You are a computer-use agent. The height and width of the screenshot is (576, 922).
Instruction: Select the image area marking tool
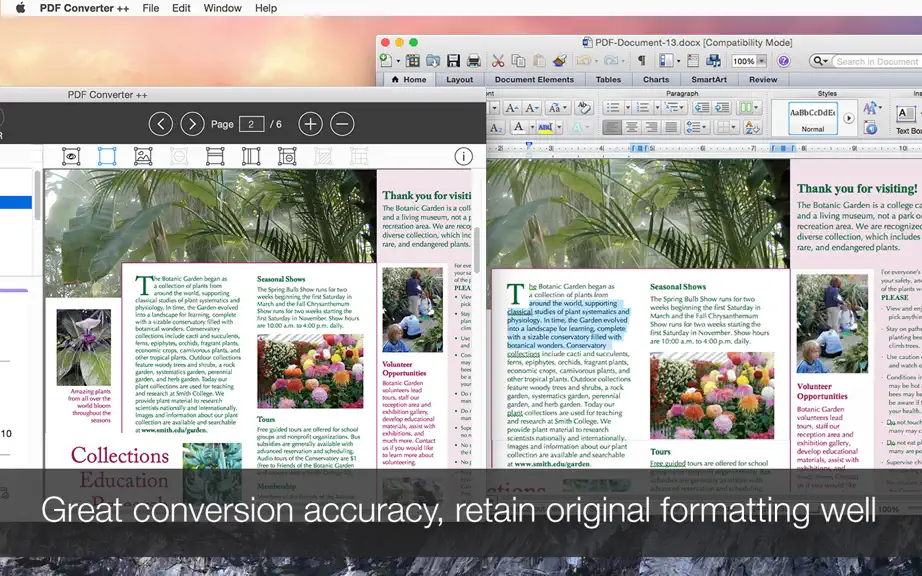143,156
